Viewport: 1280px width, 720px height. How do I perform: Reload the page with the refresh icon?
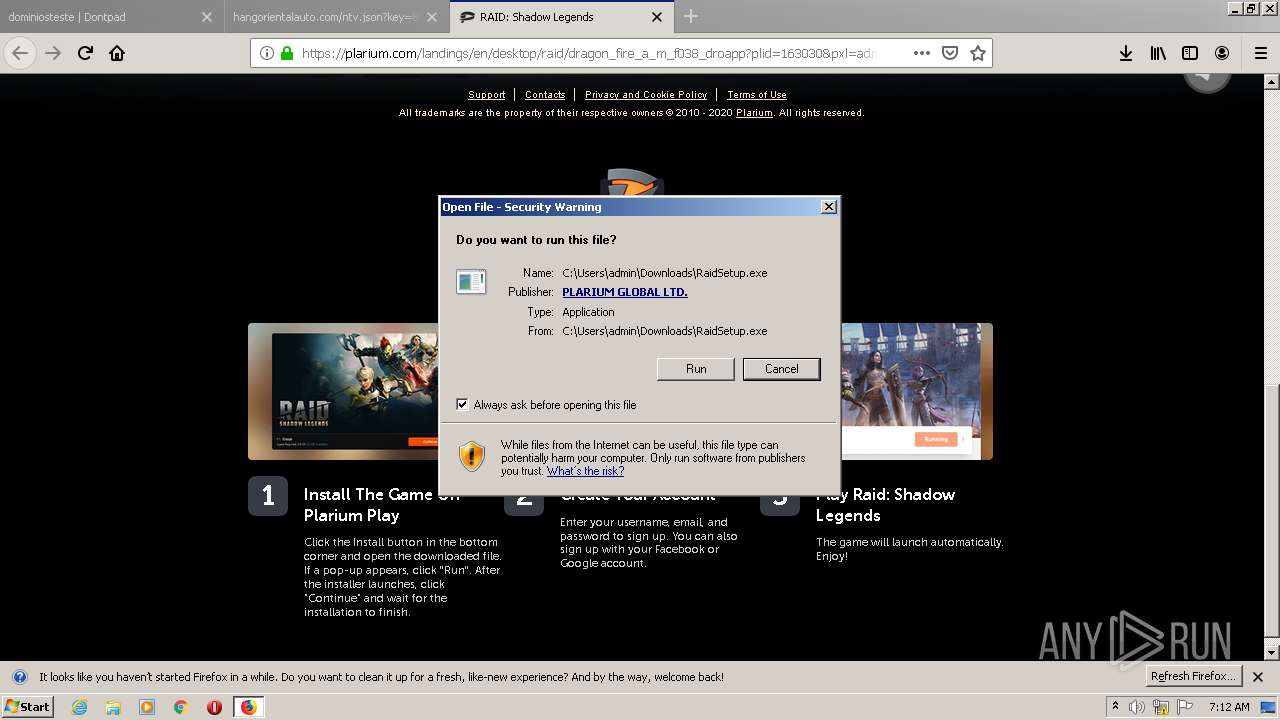85,53
